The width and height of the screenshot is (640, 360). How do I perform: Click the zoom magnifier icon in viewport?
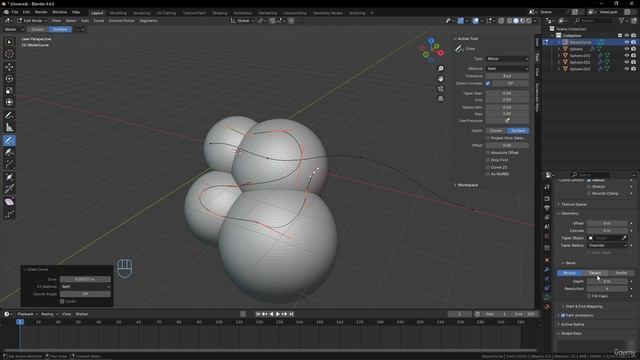point(440,69)
